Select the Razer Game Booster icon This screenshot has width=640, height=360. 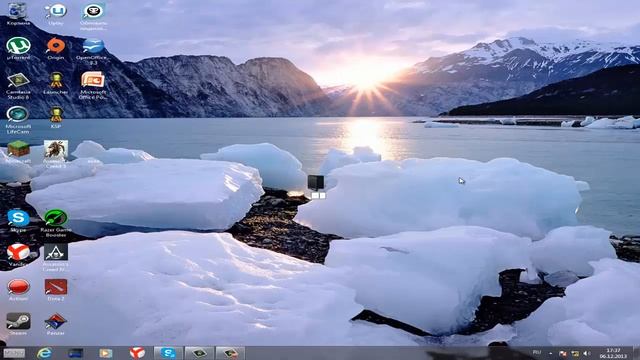(x=56, y=223)
